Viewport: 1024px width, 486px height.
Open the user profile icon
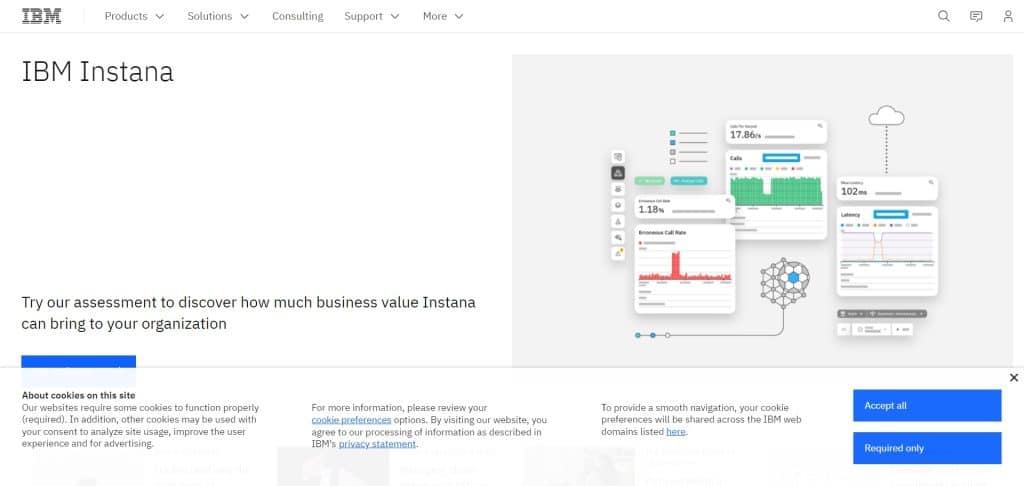1008,16
